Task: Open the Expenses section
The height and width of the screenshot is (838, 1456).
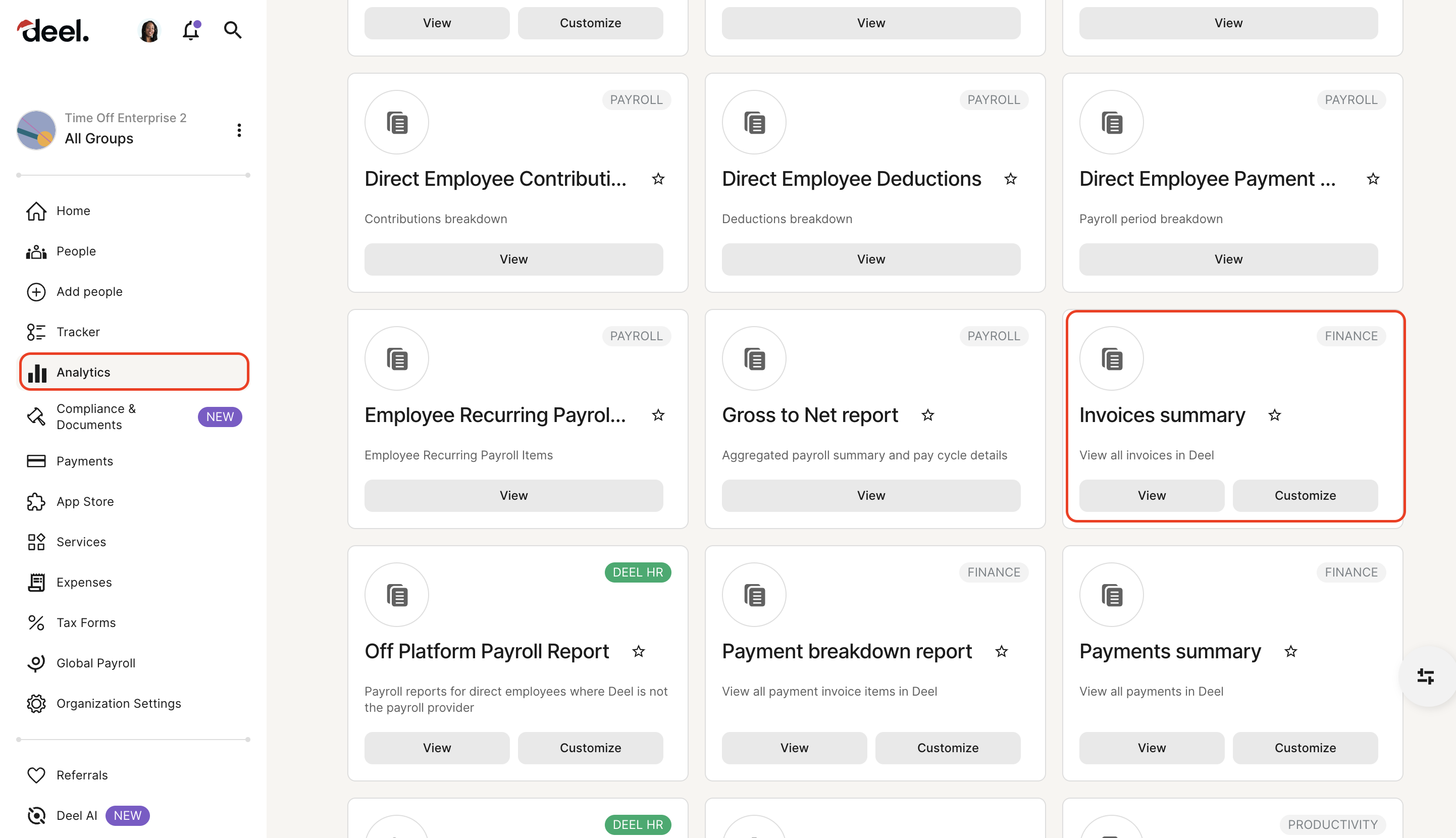Action: (84, 582)
